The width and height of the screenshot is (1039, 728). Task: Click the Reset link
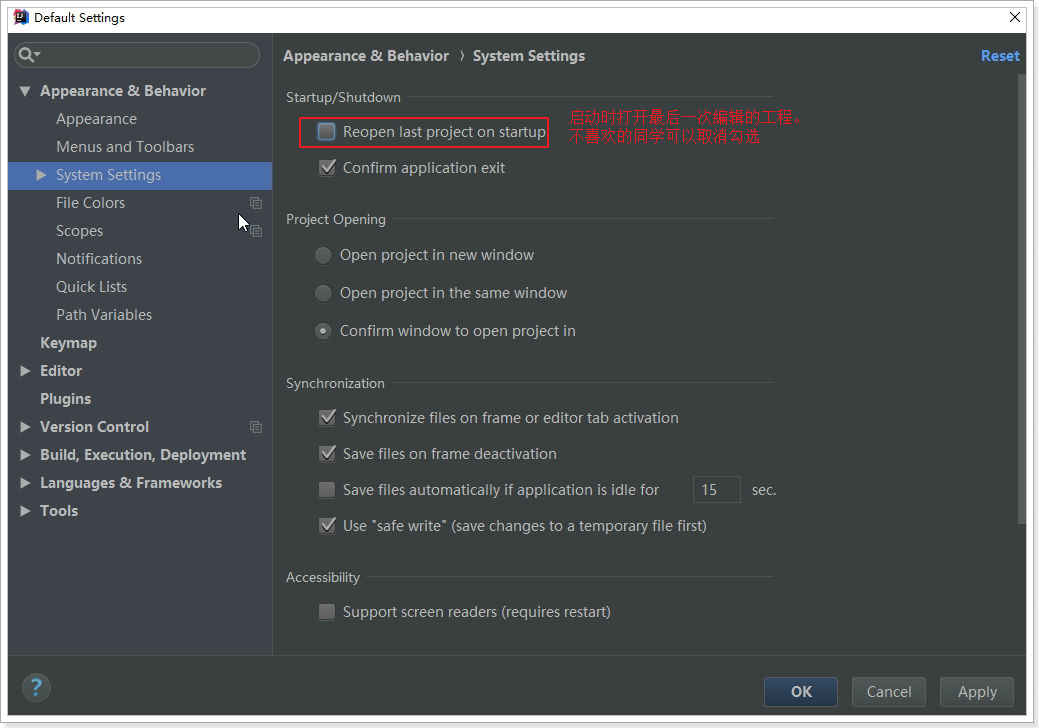pyautogui.click(x=999, y=56)
